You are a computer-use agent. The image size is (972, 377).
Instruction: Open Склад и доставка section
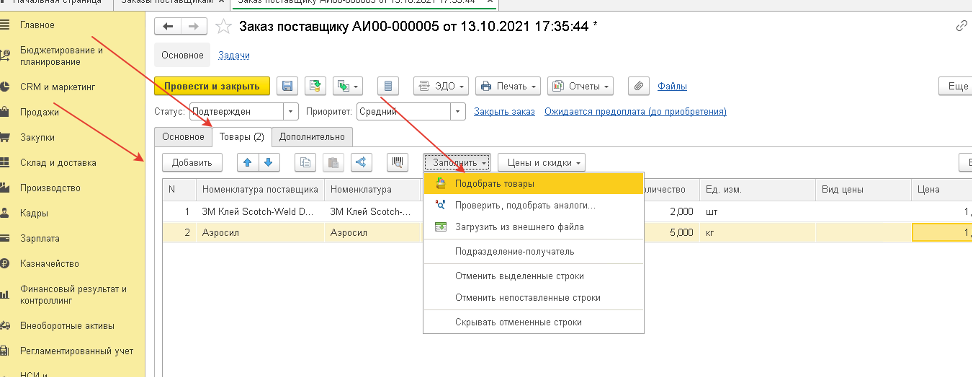(x=58, y=163)
